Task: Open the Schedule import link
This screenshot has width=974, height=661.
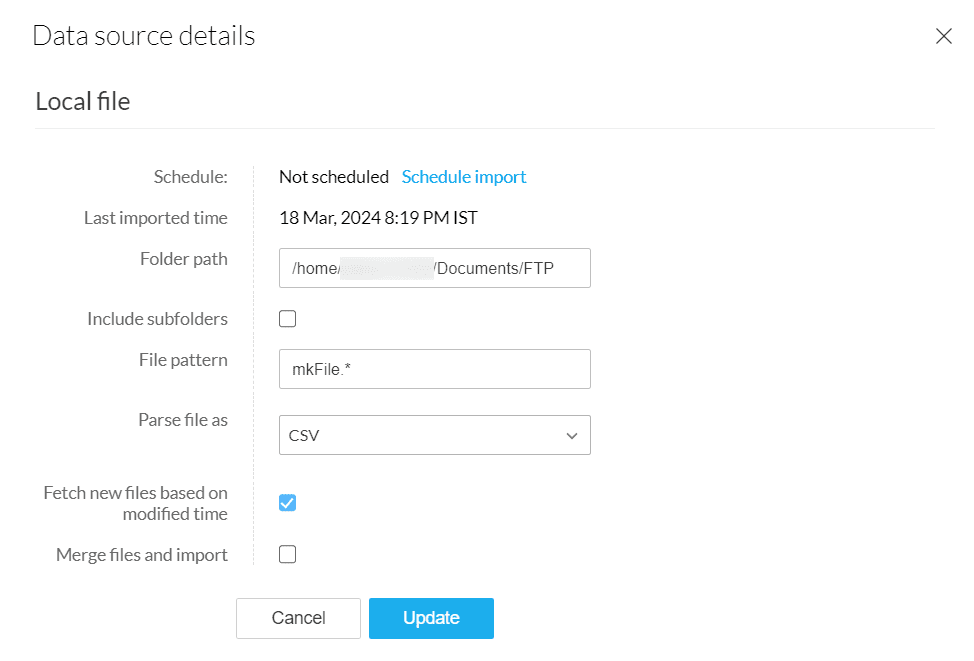Action: (x=464, y=177)
